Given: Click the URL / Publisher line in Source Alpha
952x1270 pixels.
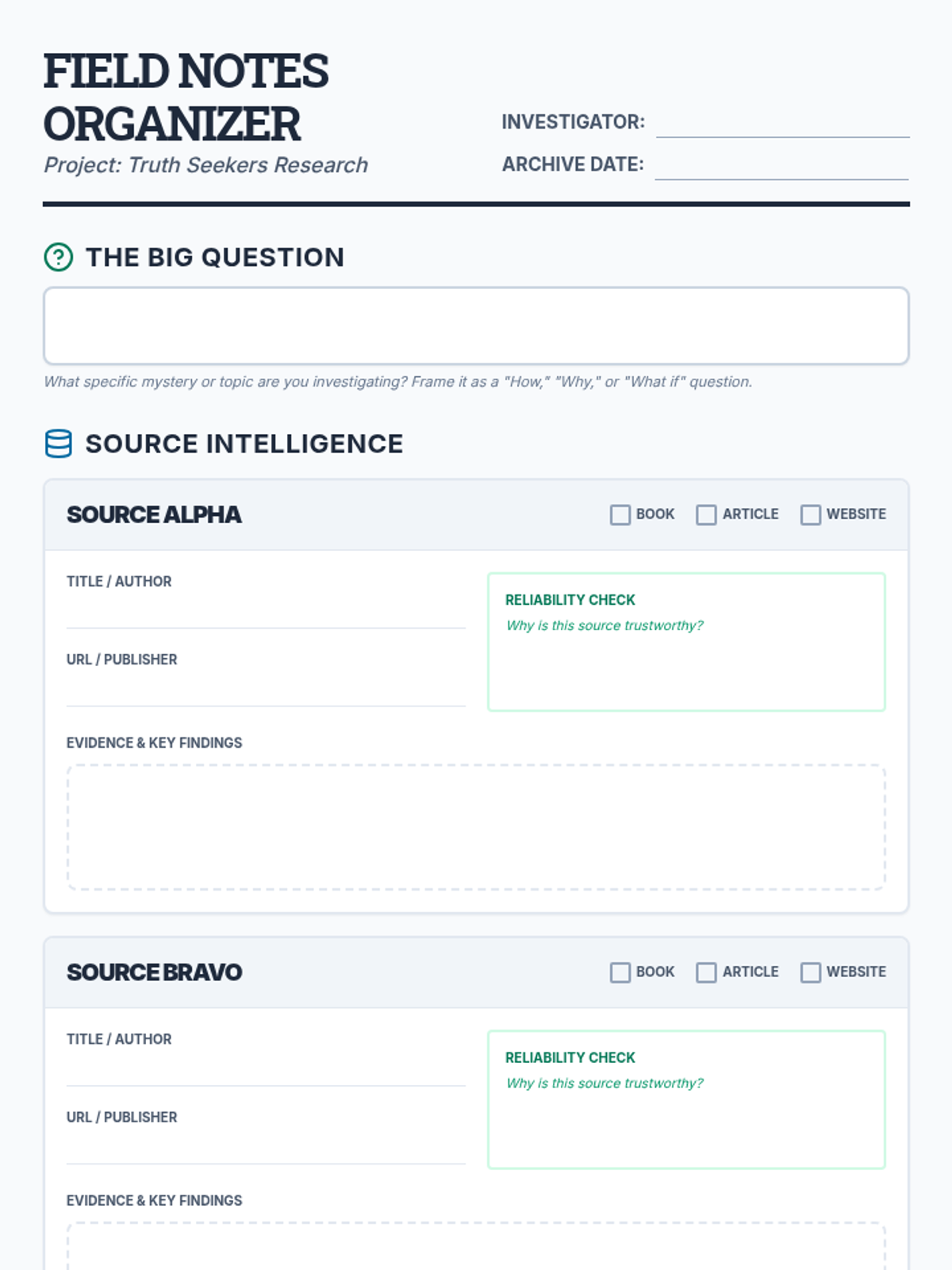Looking at the screenshot, I should [x=266, y=690].
